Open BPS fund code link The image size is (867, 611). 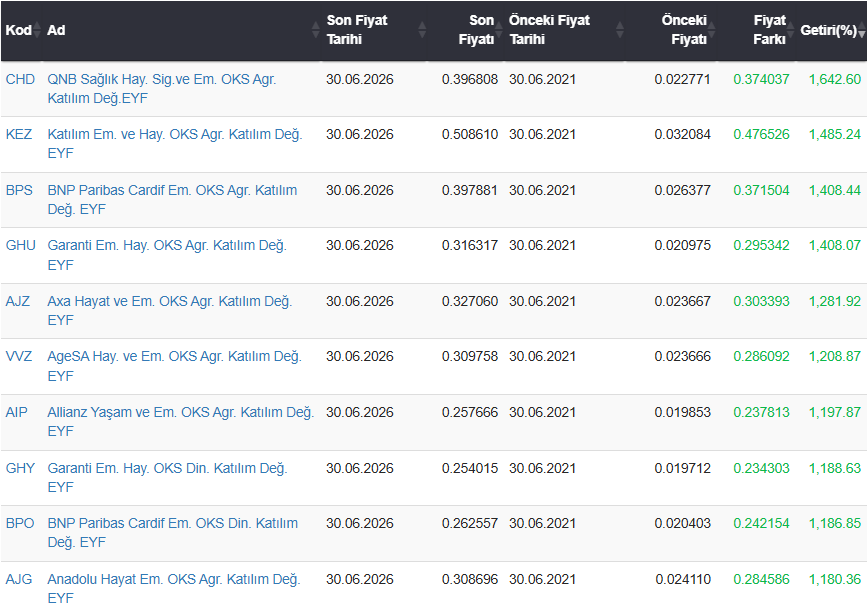19,190
